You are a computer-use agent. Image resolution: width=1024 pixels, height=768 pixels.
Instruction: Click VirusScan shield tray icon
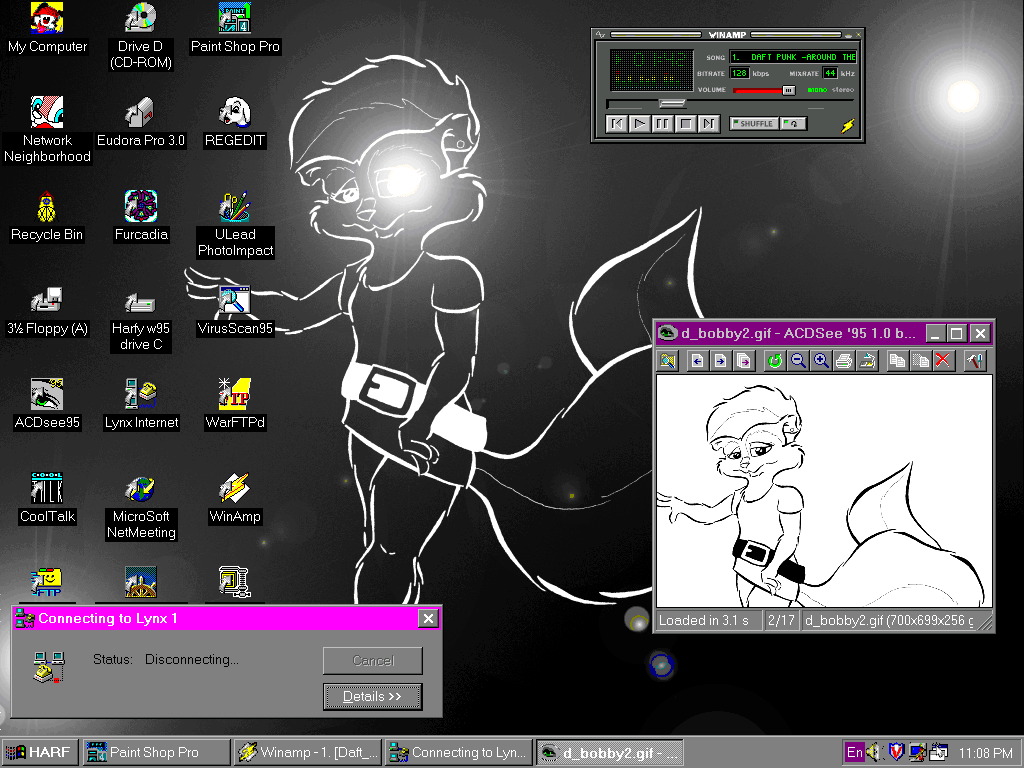pyautogui.click(x=896, y=752)
